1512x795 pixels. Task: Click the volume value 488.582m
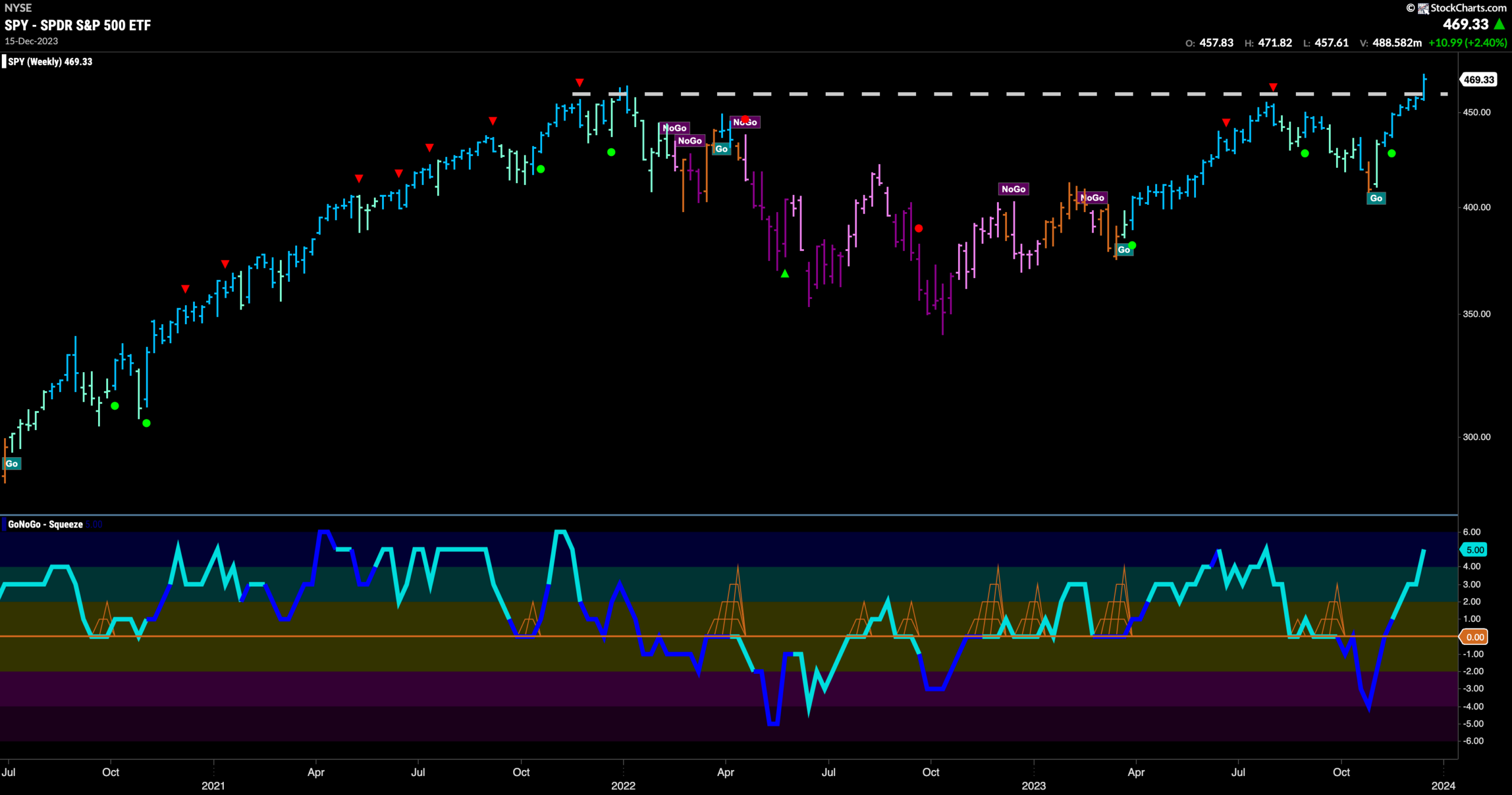[1397, 43]
